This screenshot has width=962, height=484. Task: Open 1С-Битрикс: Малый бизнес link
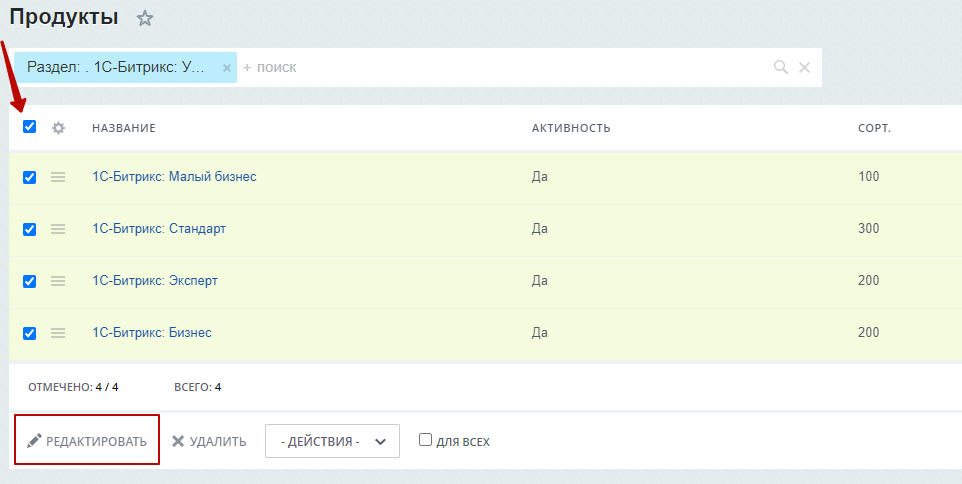pos(174,177)
